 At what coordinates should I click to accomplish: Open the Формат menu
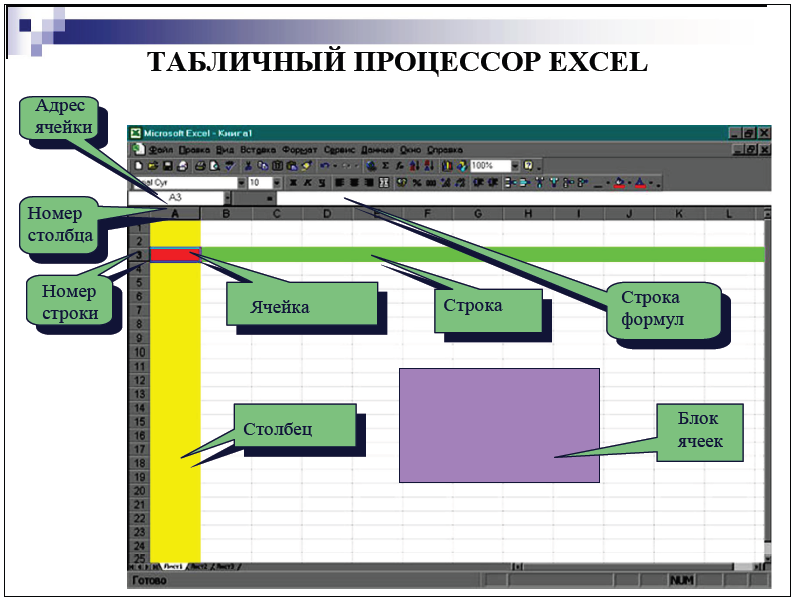tap(300, 150)
